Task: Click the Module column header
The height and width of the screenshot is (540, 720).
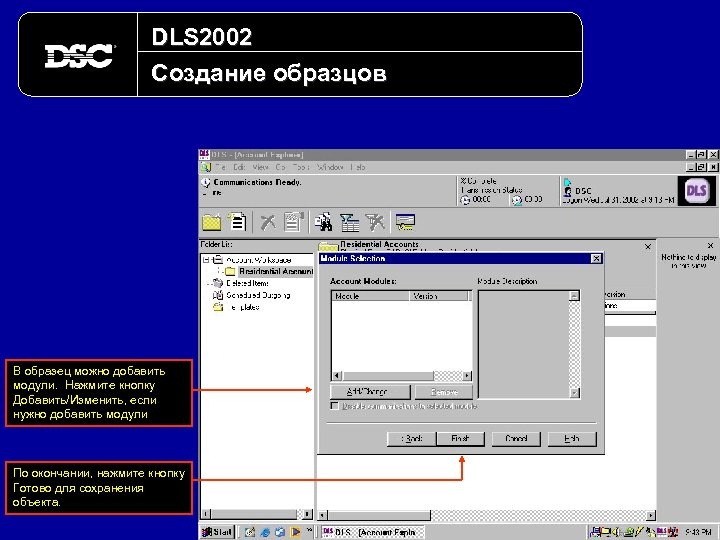Action: pos(371,296)
